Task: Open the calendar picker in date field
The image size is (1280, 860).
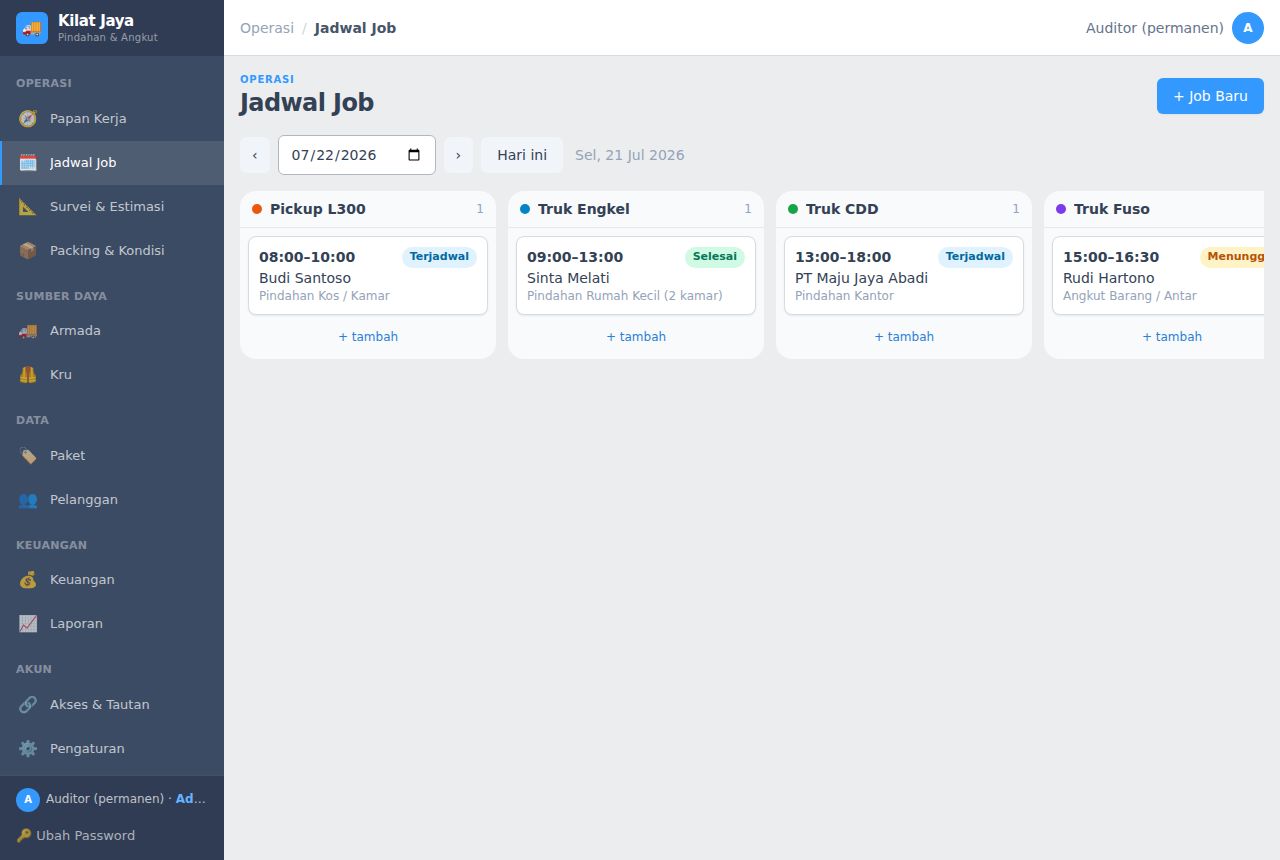Action: click(x=414, y=155)
